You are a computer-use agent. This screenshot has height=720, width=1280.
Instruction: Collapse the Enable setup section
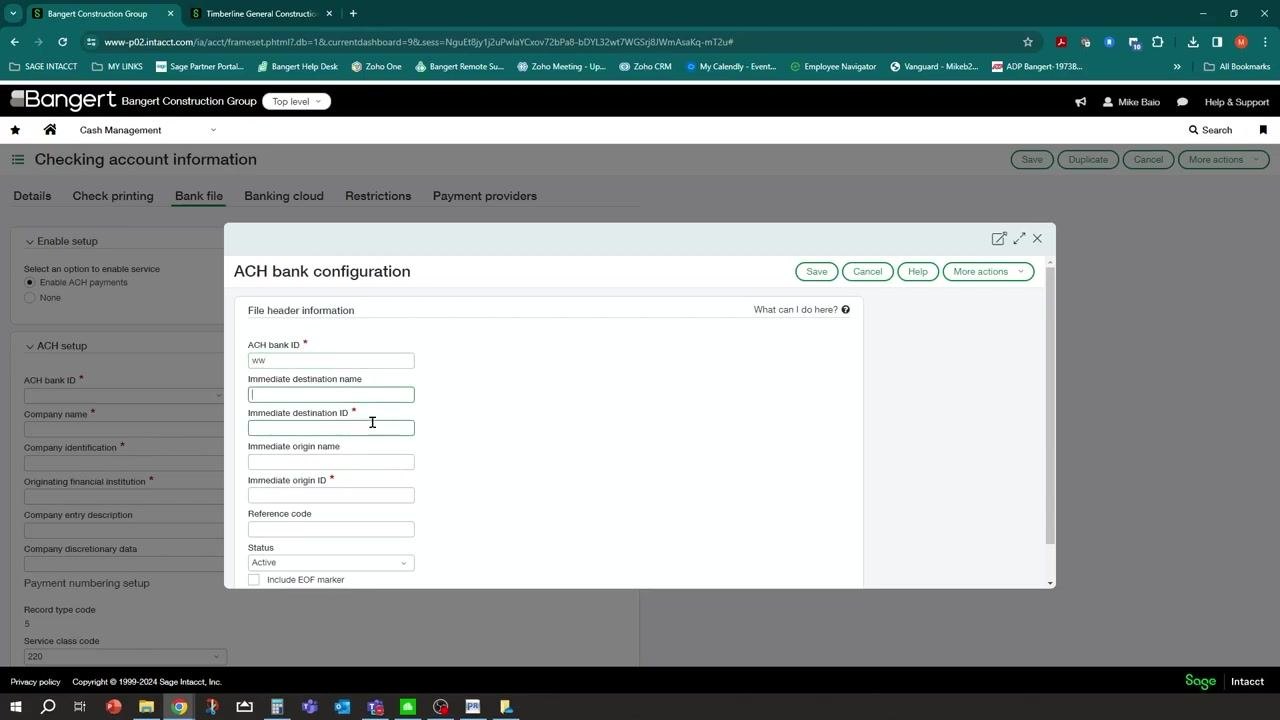[30, 242]
